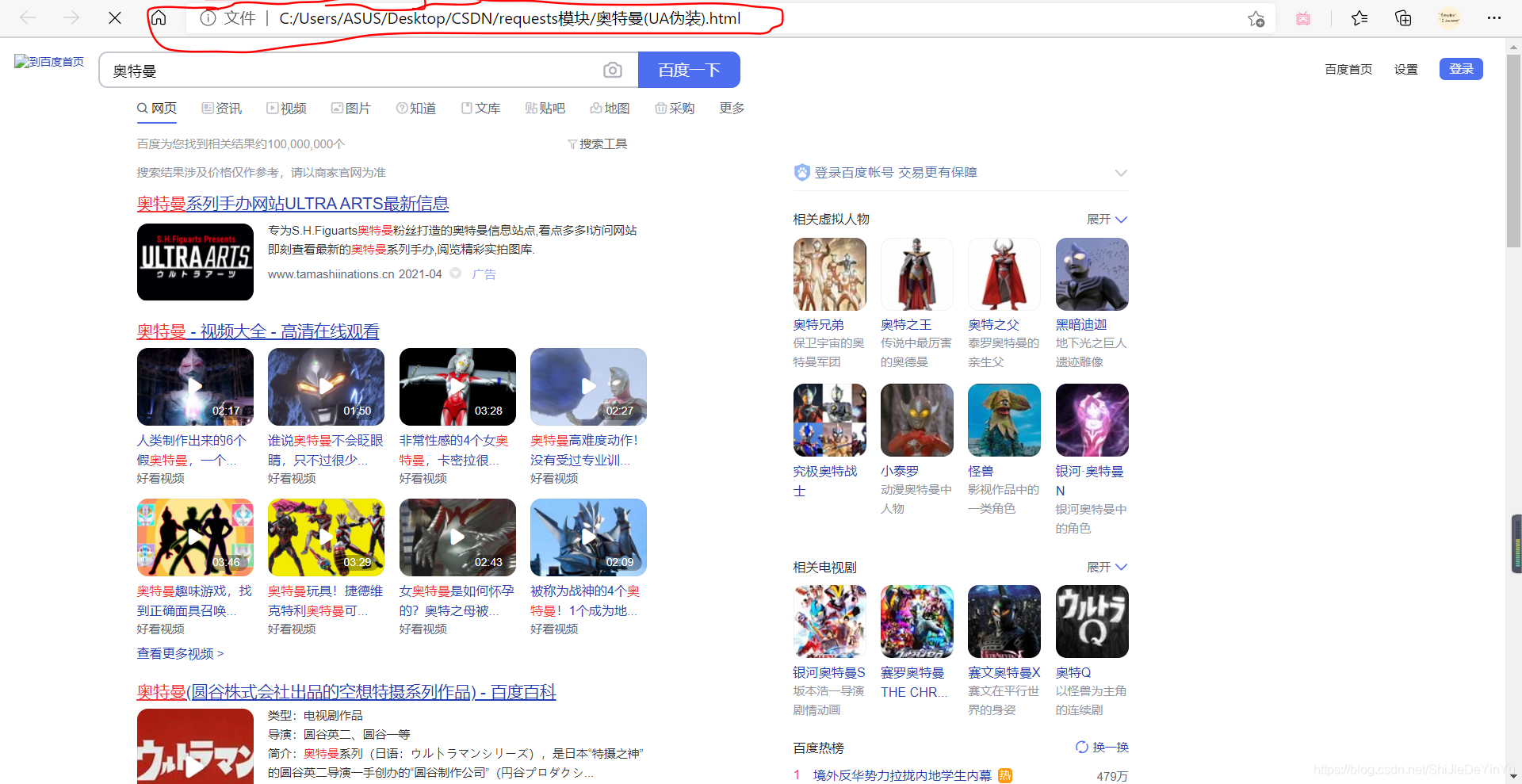Open the 赛文奥特曼X show thumbnail

pos(1004,621)
